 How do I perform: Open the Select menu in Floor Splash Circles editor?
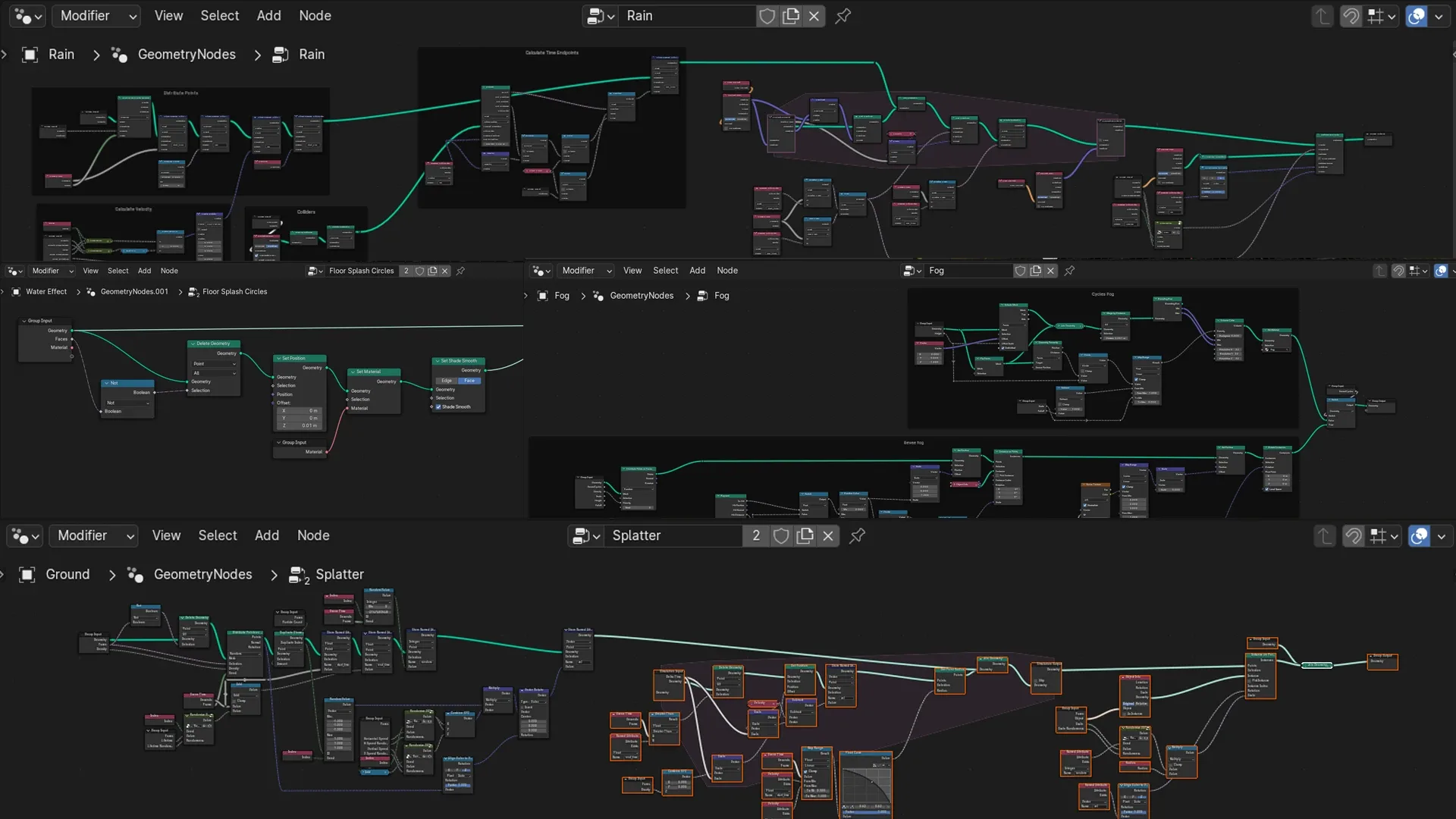117,270
